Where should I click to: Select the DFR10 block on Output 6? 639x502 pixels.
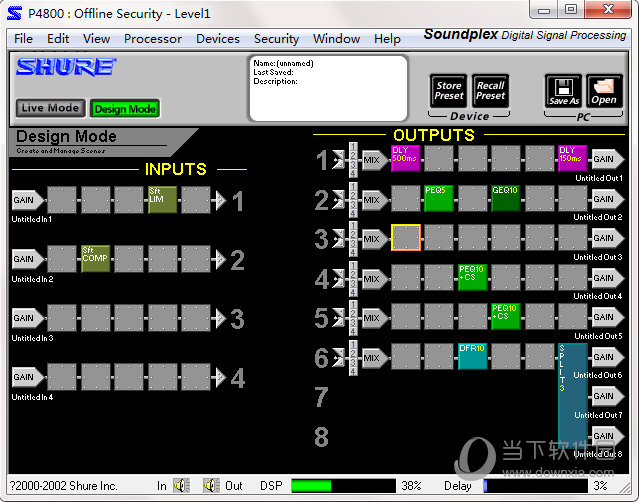click(472, 356)
